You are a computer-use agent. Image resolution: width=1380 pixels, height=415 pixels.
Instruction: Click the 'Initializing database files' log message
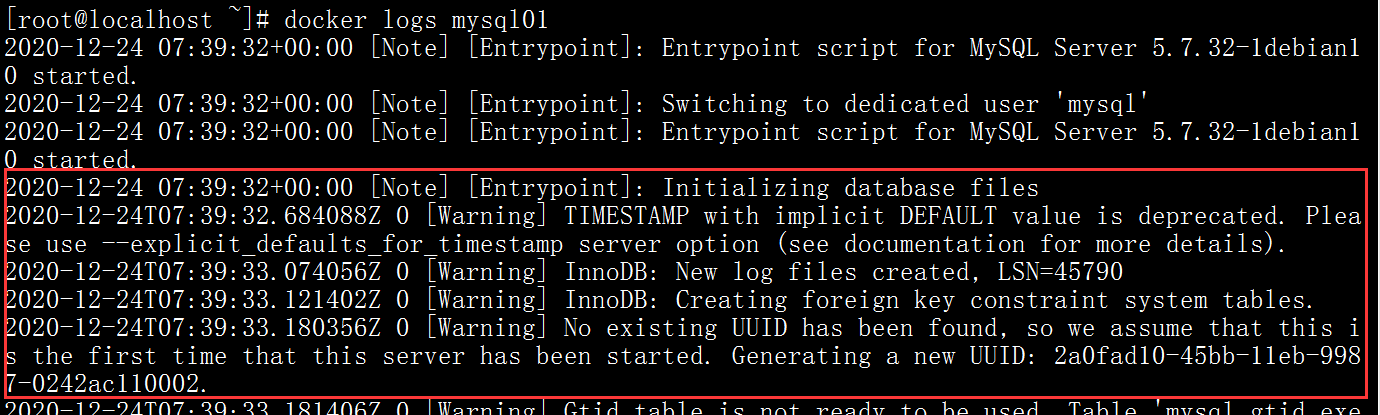coord(851,188)
